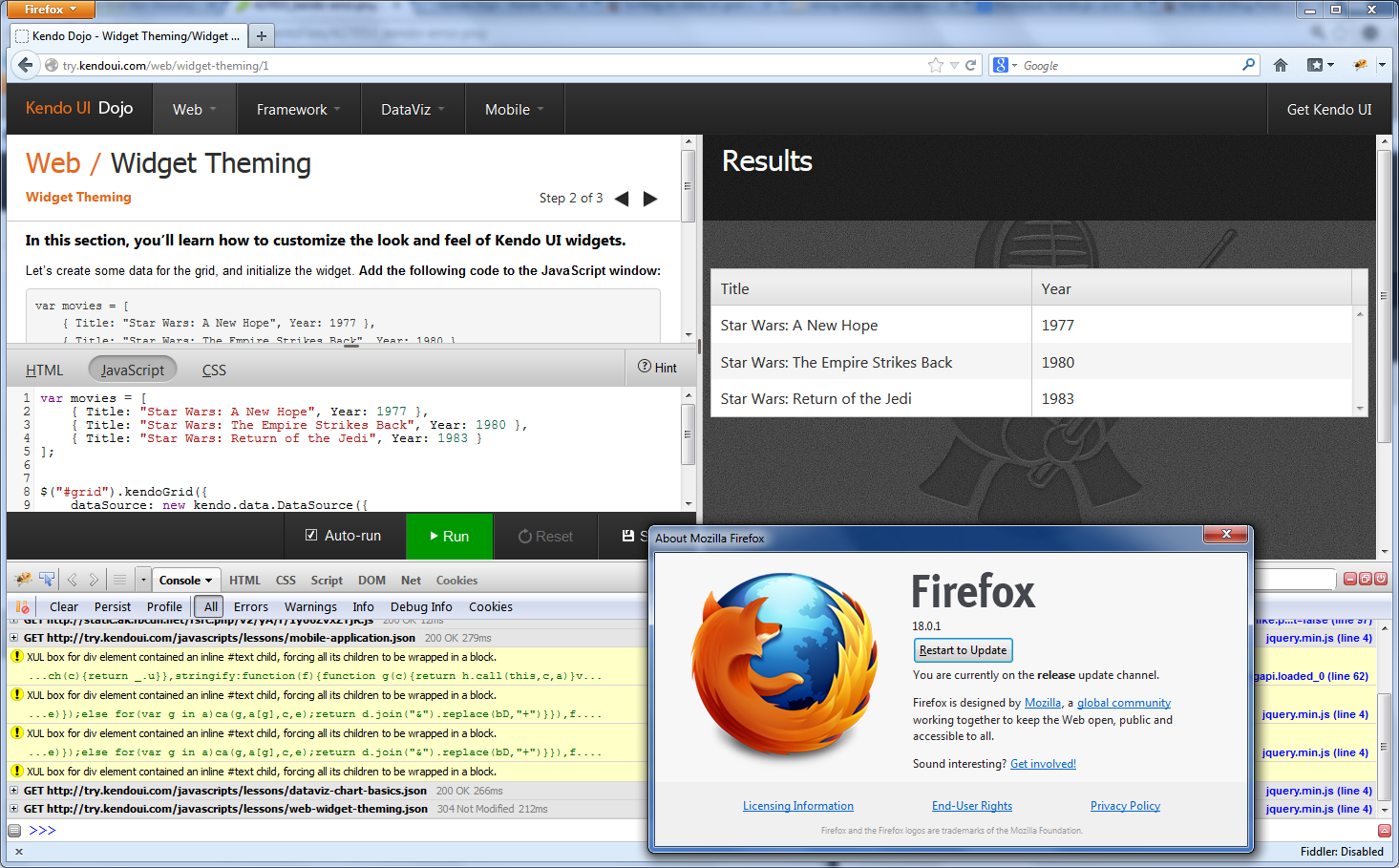Click the green Run button

pos(449,536)
